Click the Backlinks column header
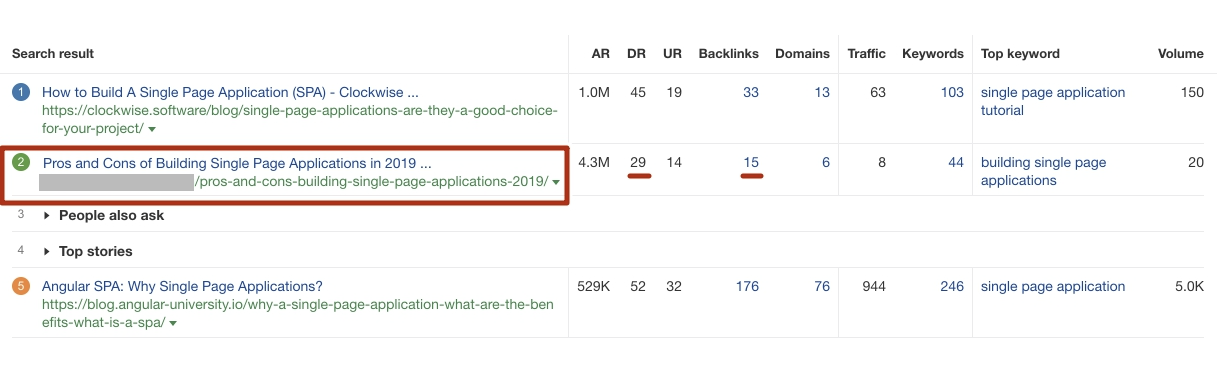1217x372 pixels. (x=728, y=53)
